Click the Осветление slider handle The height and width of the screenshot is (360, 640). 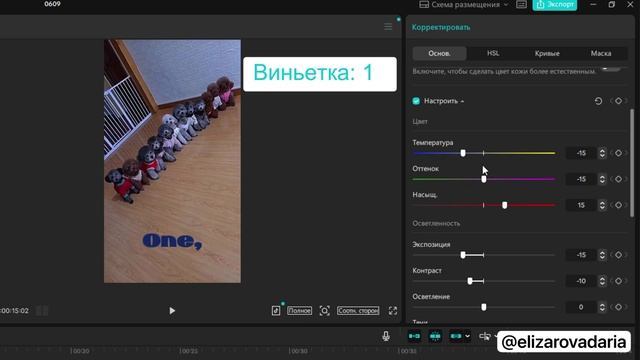click(x=484, y=307)
